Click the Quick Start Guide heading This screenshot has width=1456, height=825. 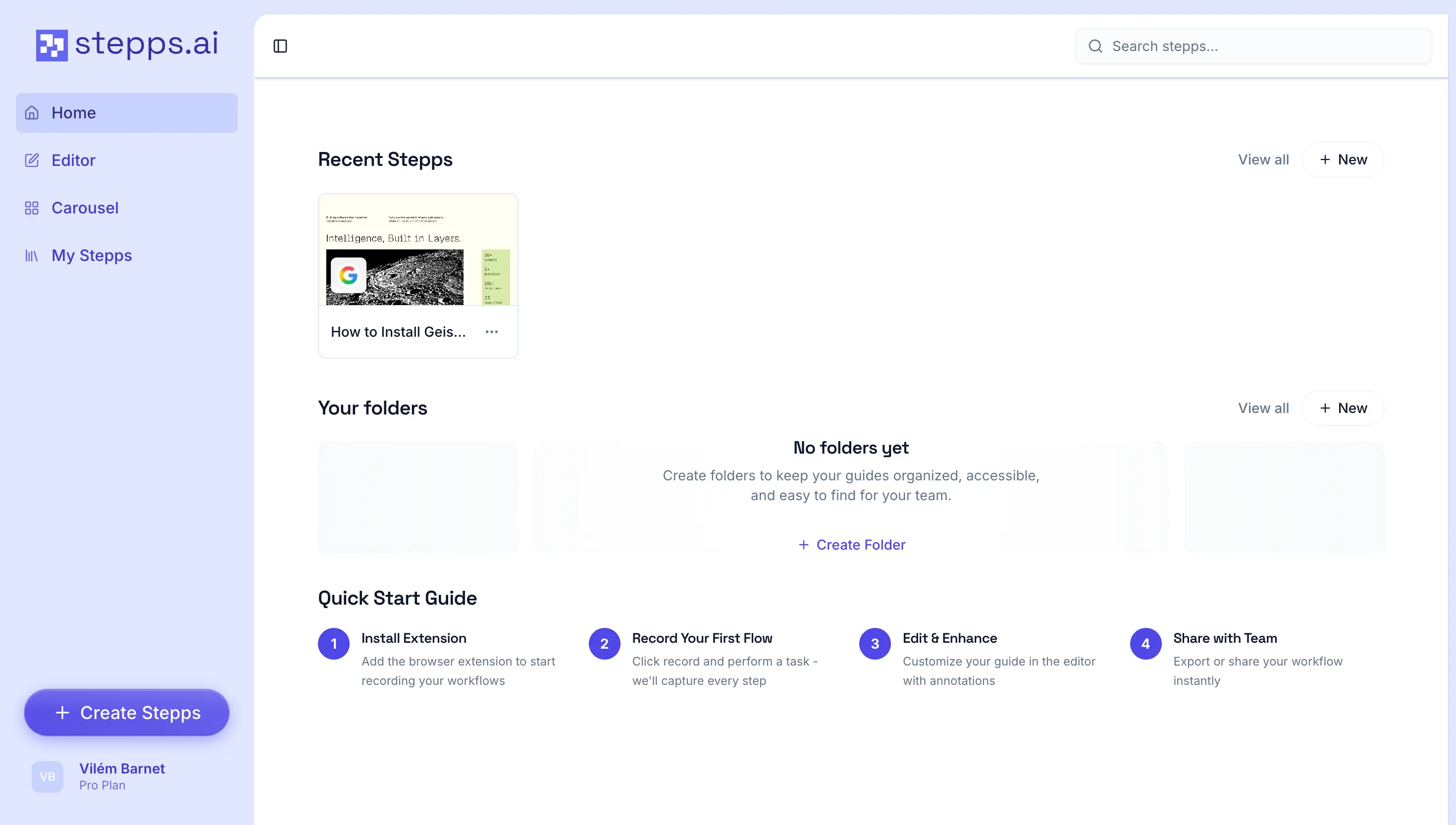coord(397,598)
